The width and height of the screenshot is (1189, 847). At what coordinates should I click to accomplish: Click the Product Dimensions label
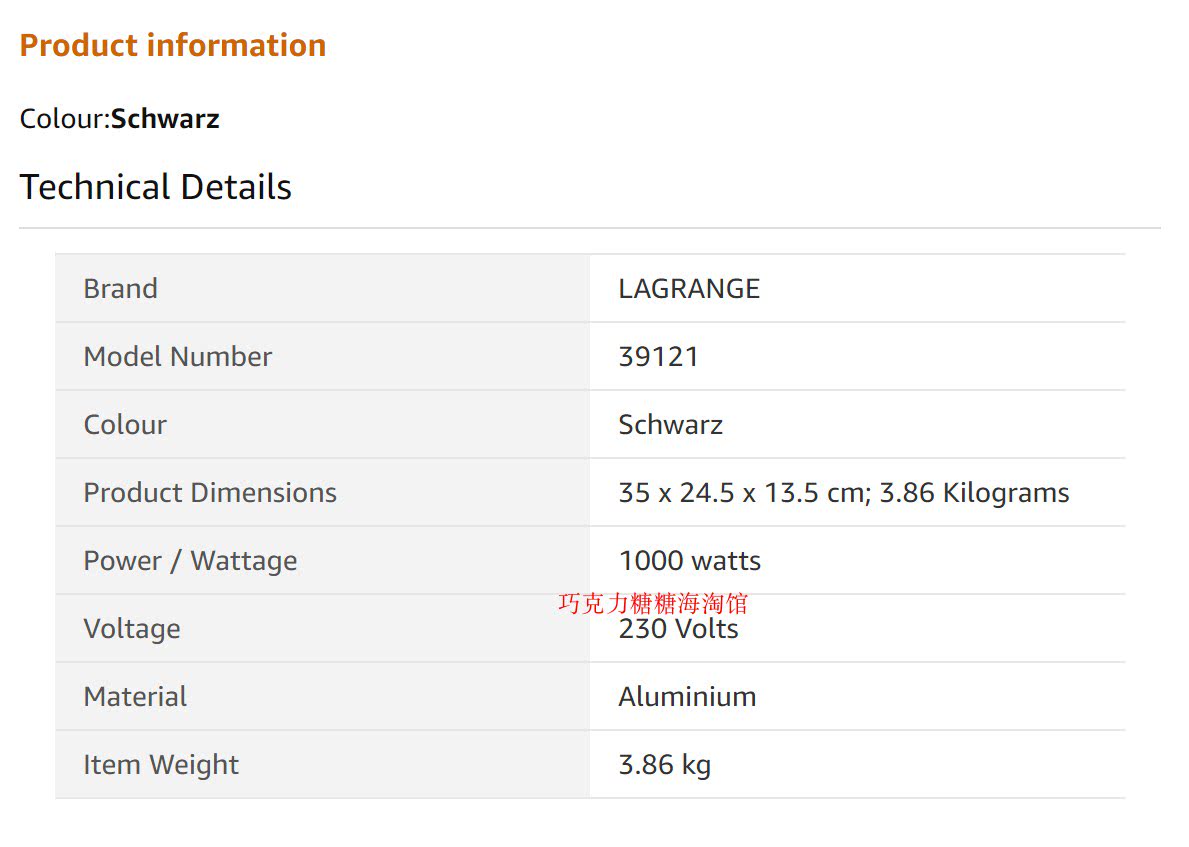point(210,493)
